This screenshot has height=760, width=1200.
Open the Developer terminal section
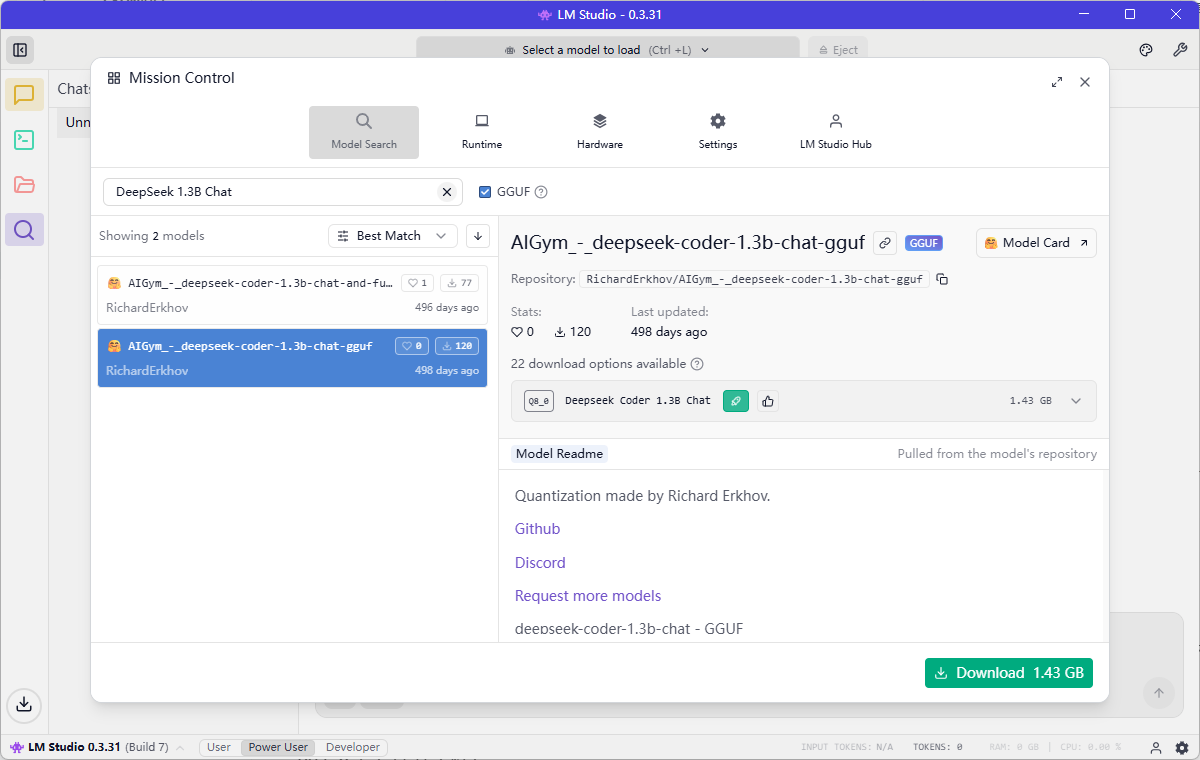(x=24, y=140)
